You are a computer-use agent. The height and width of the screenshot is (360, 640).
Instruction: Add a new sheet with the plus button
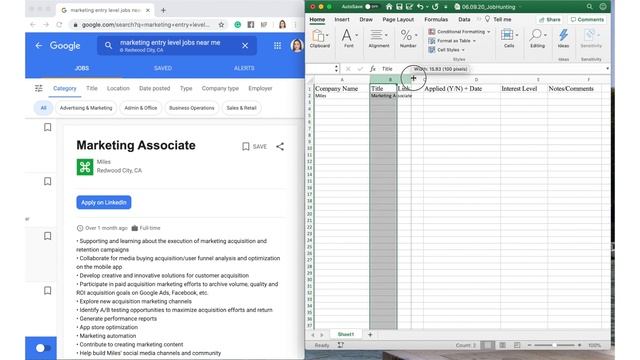pyautogui.click(x=370, y=335)
